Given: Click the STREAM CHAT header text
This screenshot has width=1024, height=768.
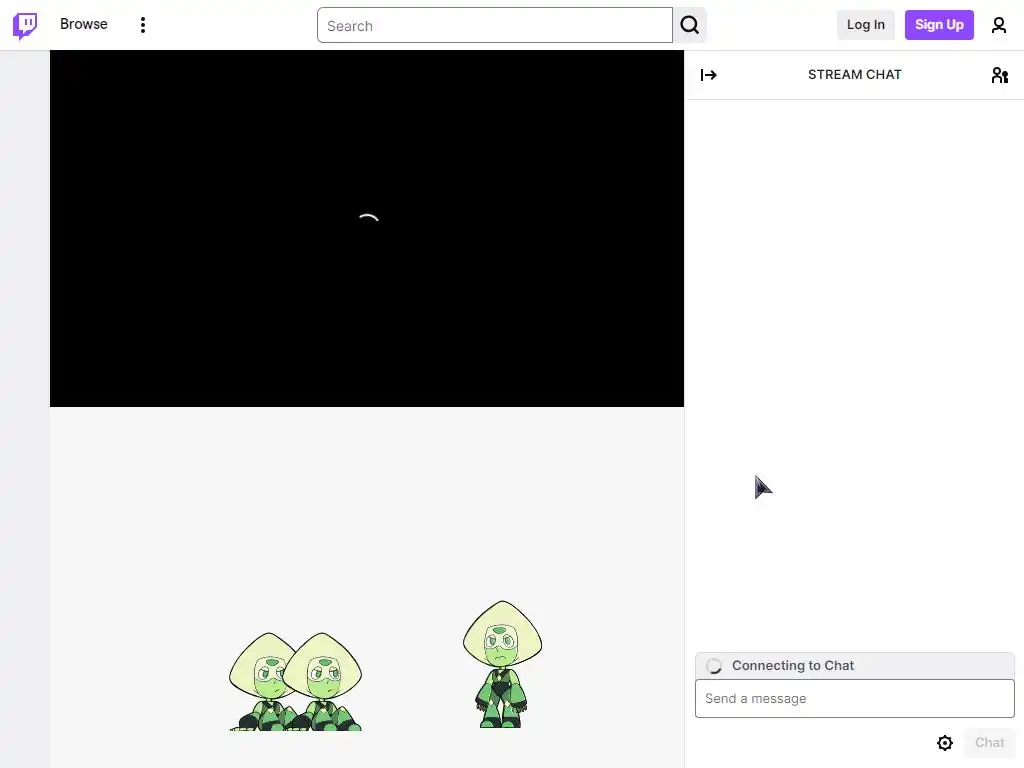Looking at the screenshot, I should [854, 74].
